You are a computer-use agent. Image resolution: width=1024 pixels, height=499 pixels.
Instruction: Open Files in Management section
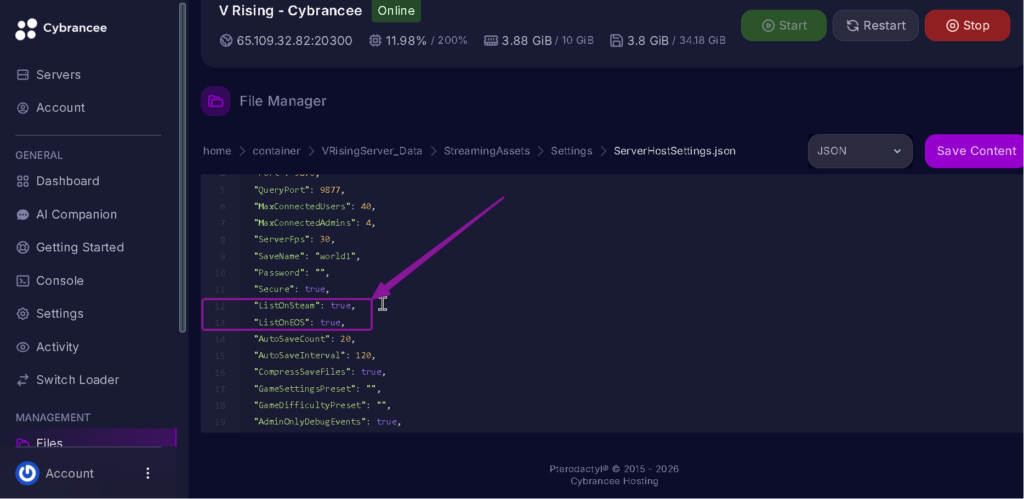pyautogui.click(x=49, y=443)
